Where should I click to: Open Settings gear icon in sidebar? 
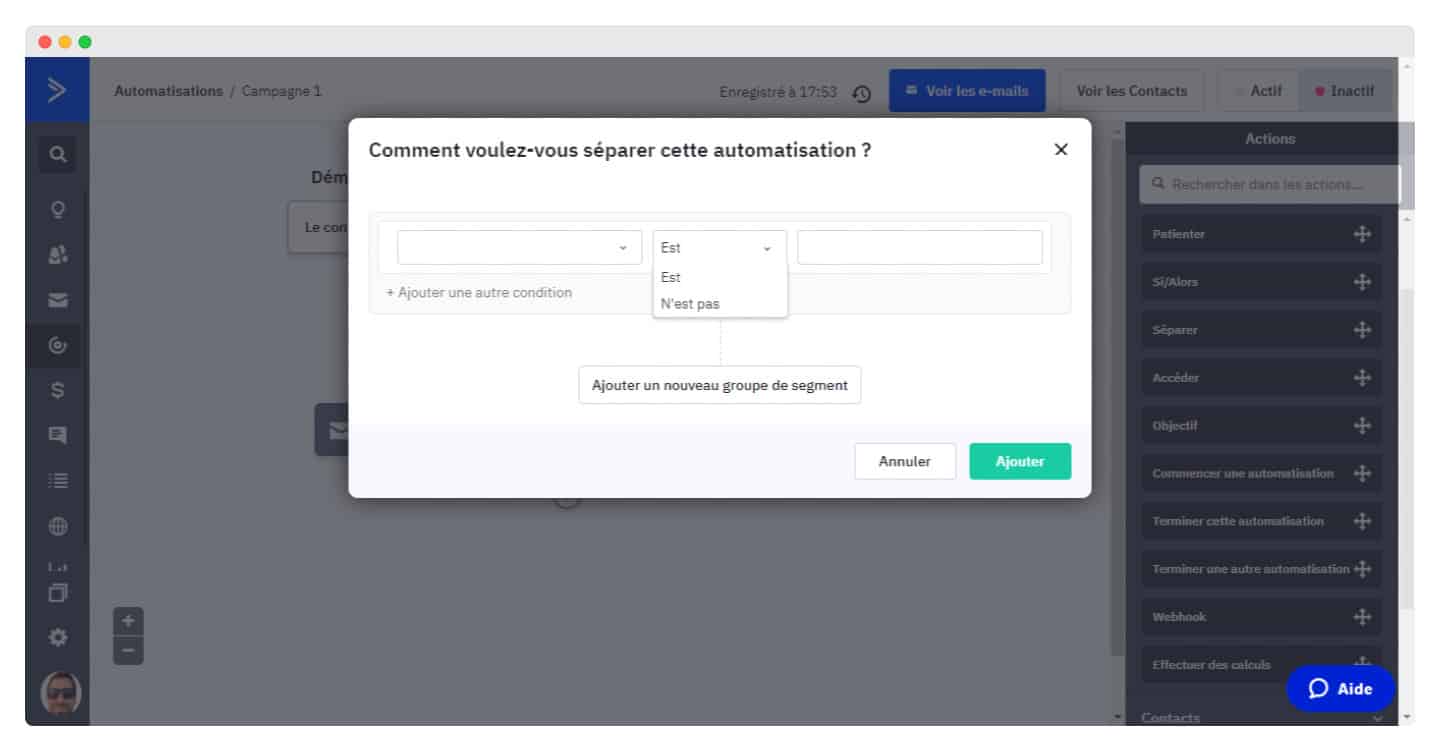point(58,636)
